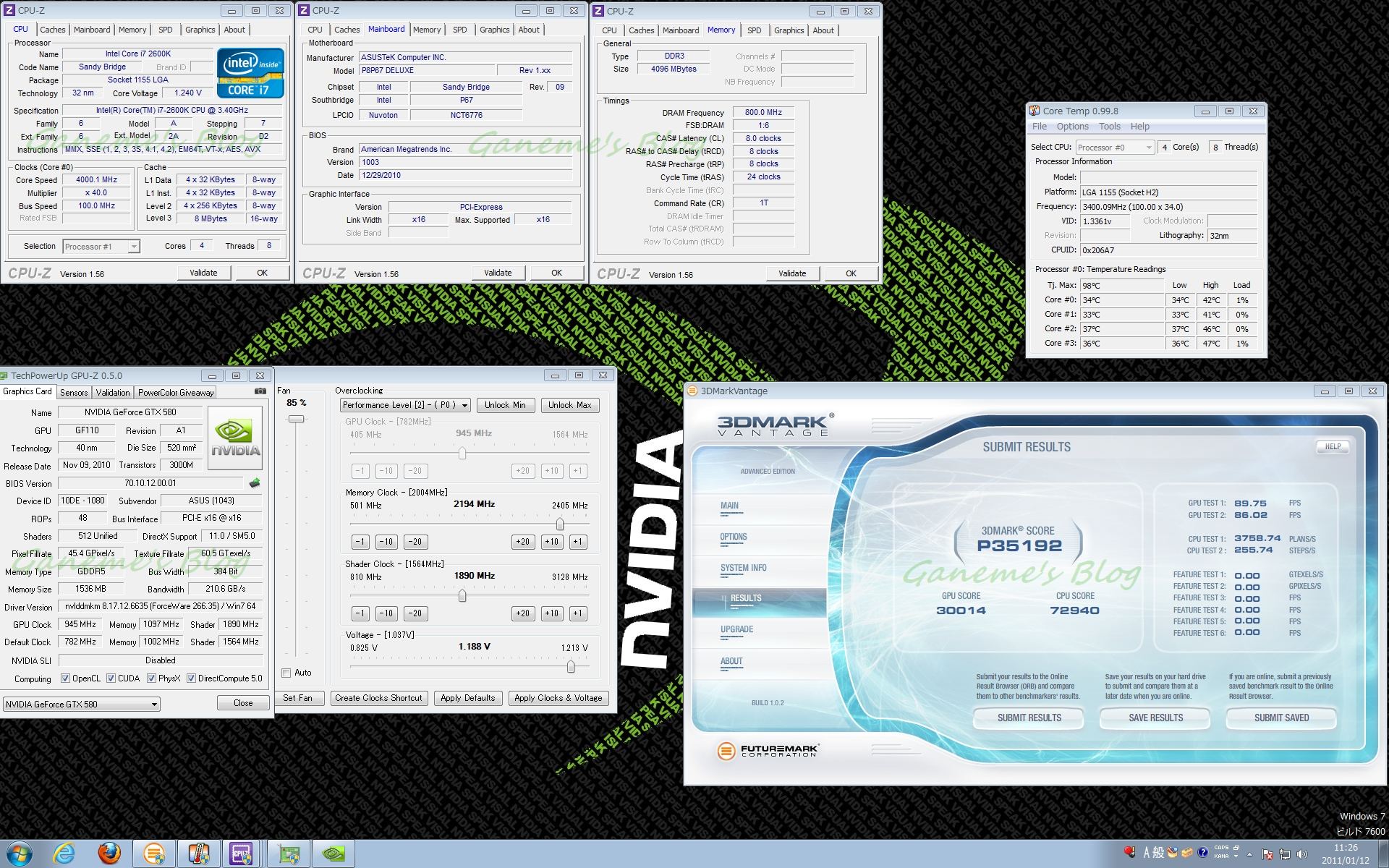1389x868 pixels.
Task: Click the volume speaker tray icon
Action: [1302, 854]
